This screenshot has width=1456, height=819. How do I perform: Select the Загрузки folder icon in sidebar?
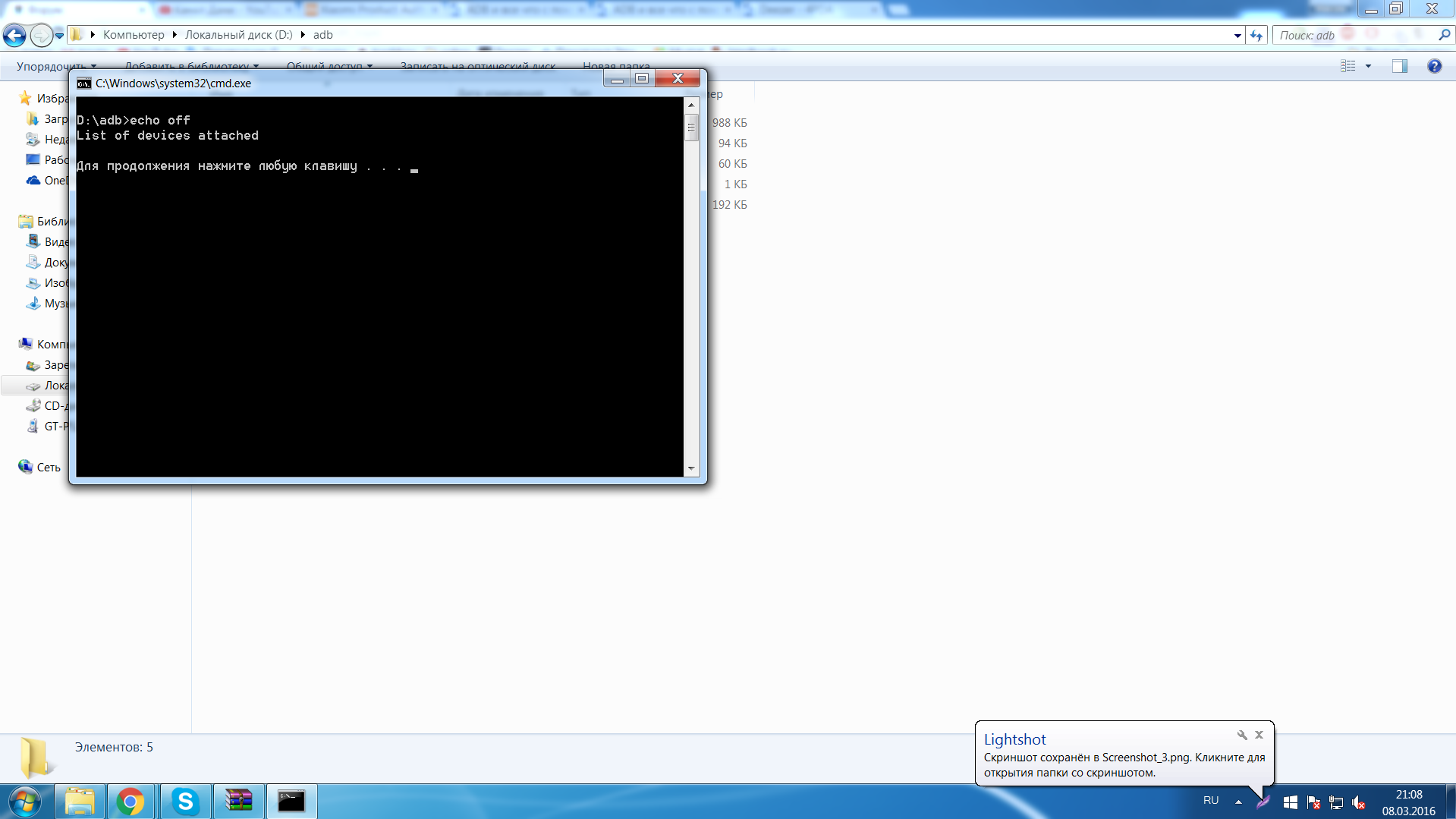click(x=33, y=119)
